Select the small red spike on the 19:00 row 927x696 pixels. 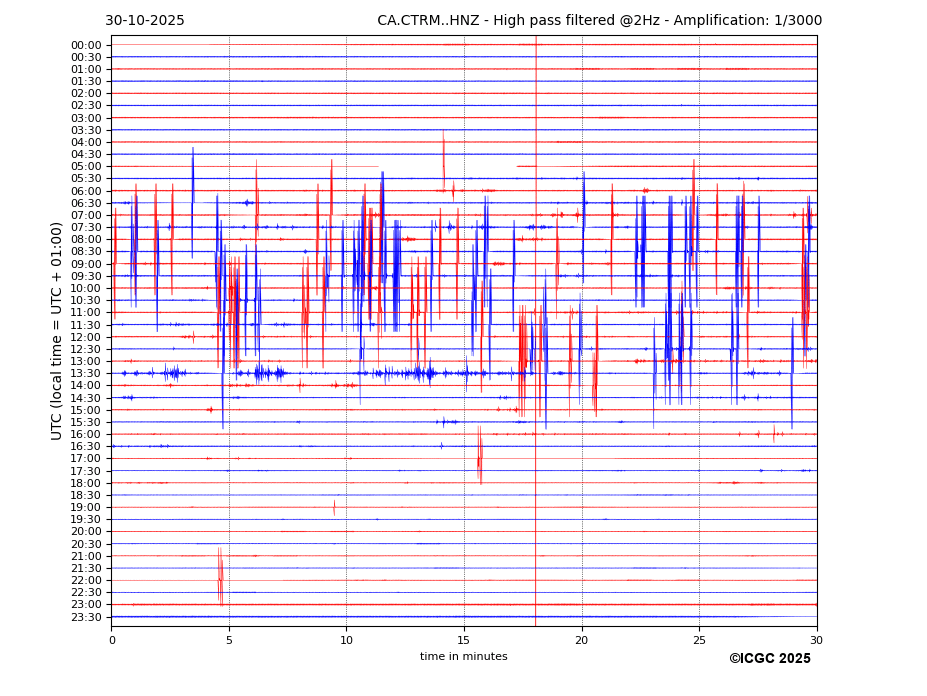(334, 507)
